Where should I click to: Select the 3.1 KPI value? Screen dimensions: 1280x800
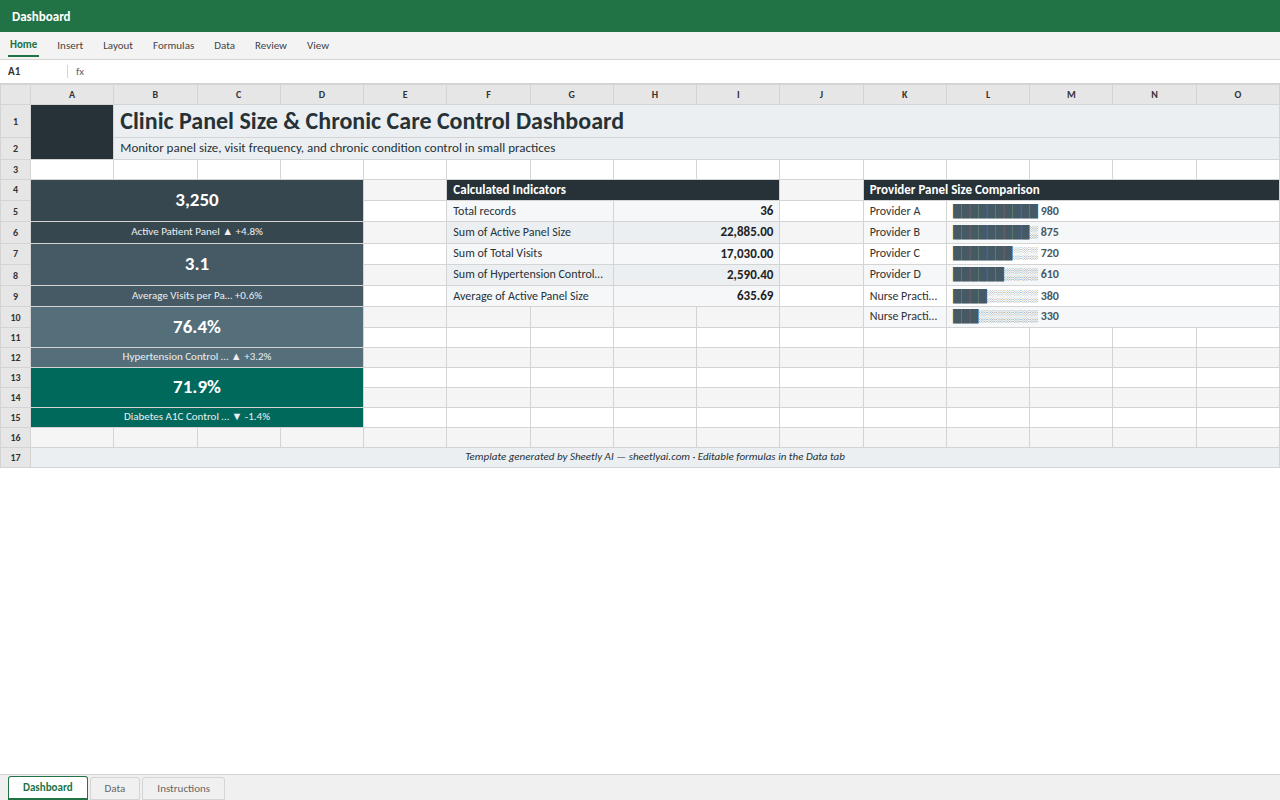click(197, 264)
